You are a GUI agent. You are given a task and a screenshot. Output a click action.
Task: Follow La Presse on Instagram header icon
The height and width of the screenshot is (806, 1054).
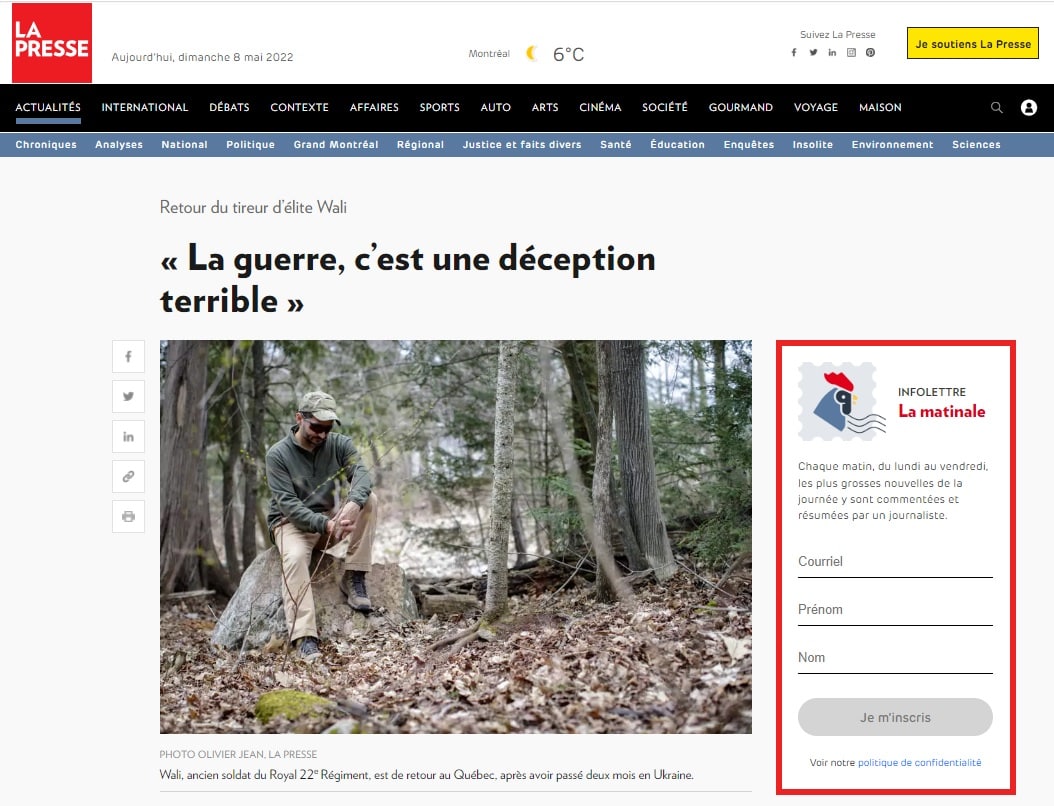coord(851,52)
